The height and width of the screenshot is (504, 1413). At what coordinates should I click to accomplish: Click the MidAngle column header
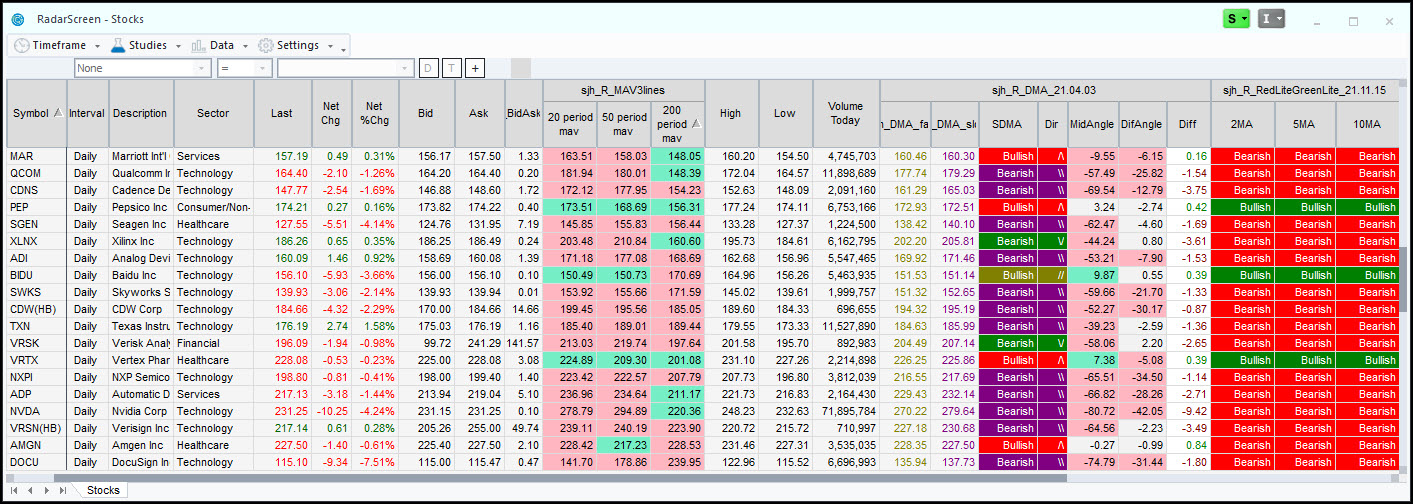pos(1091,124)
